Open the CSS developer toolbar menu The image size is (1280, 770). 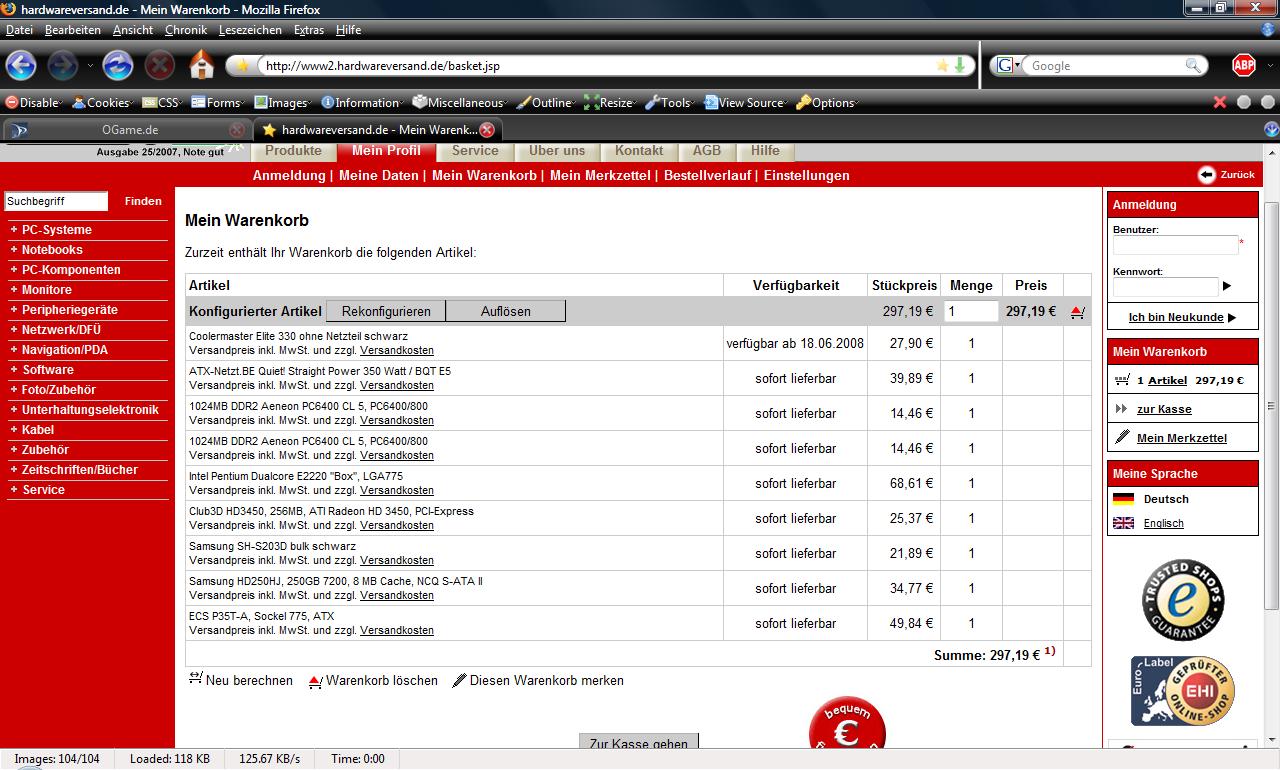pos(160,102)
